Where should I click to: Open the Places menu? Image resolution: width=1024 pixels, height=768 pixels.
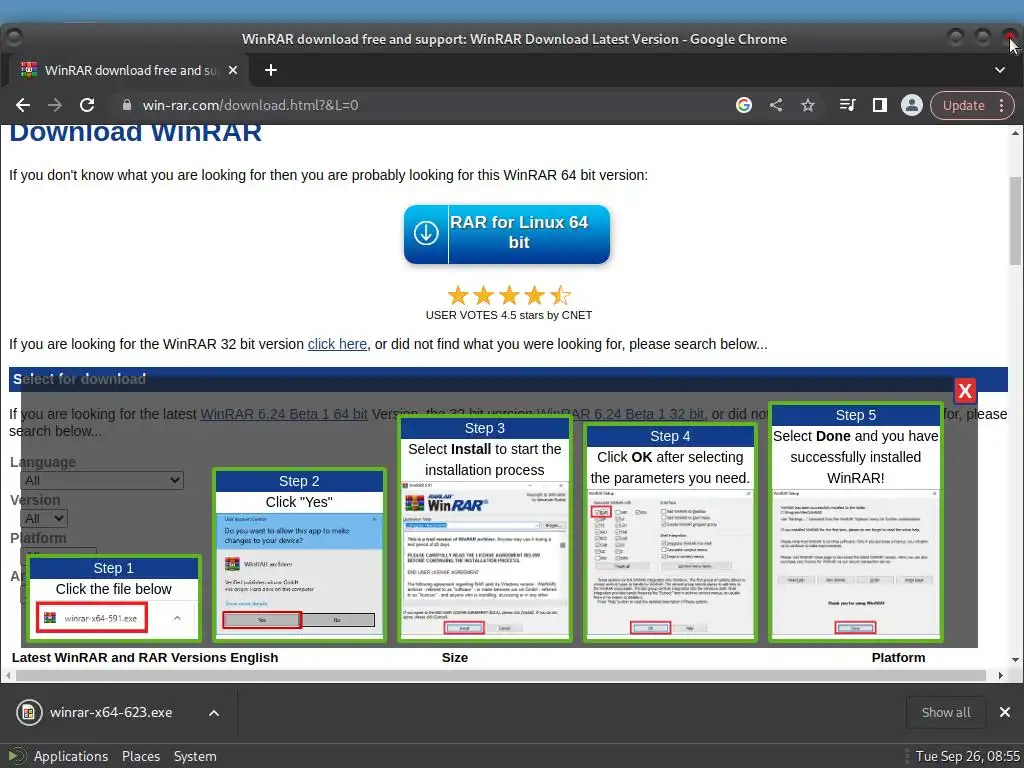[141, 756]
